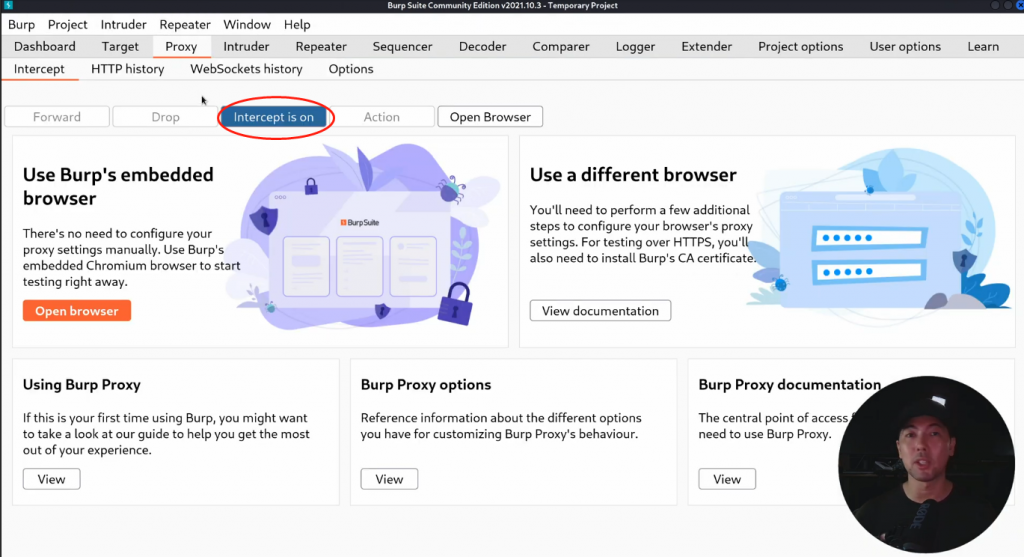Viewport: 1024px width, 557px height.
Task: Click the "Use a different browser" heading
Action: (633, 175)
